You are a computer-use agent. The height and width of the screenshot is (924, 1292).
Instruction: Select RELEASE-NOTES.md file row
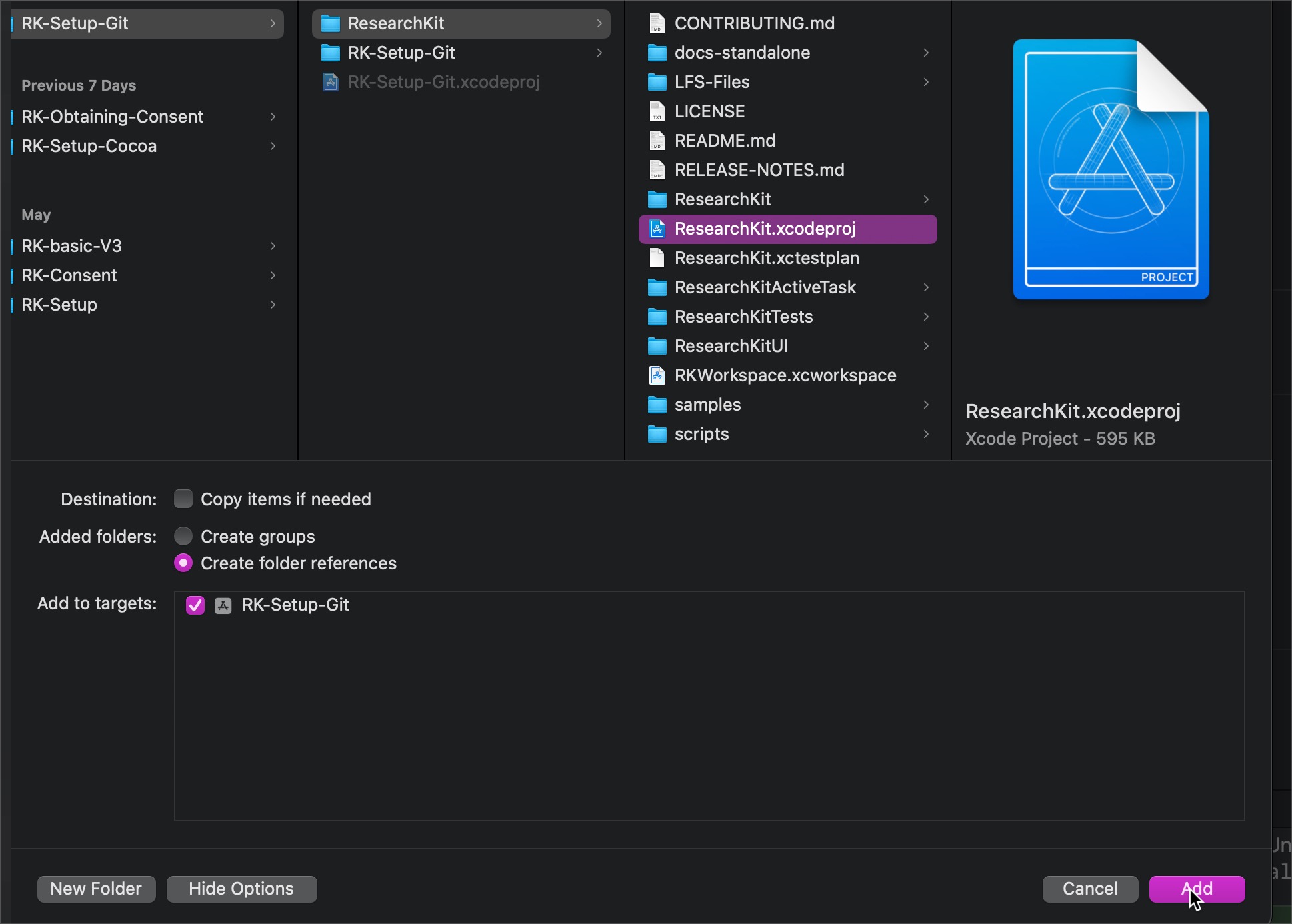(788, 170)
